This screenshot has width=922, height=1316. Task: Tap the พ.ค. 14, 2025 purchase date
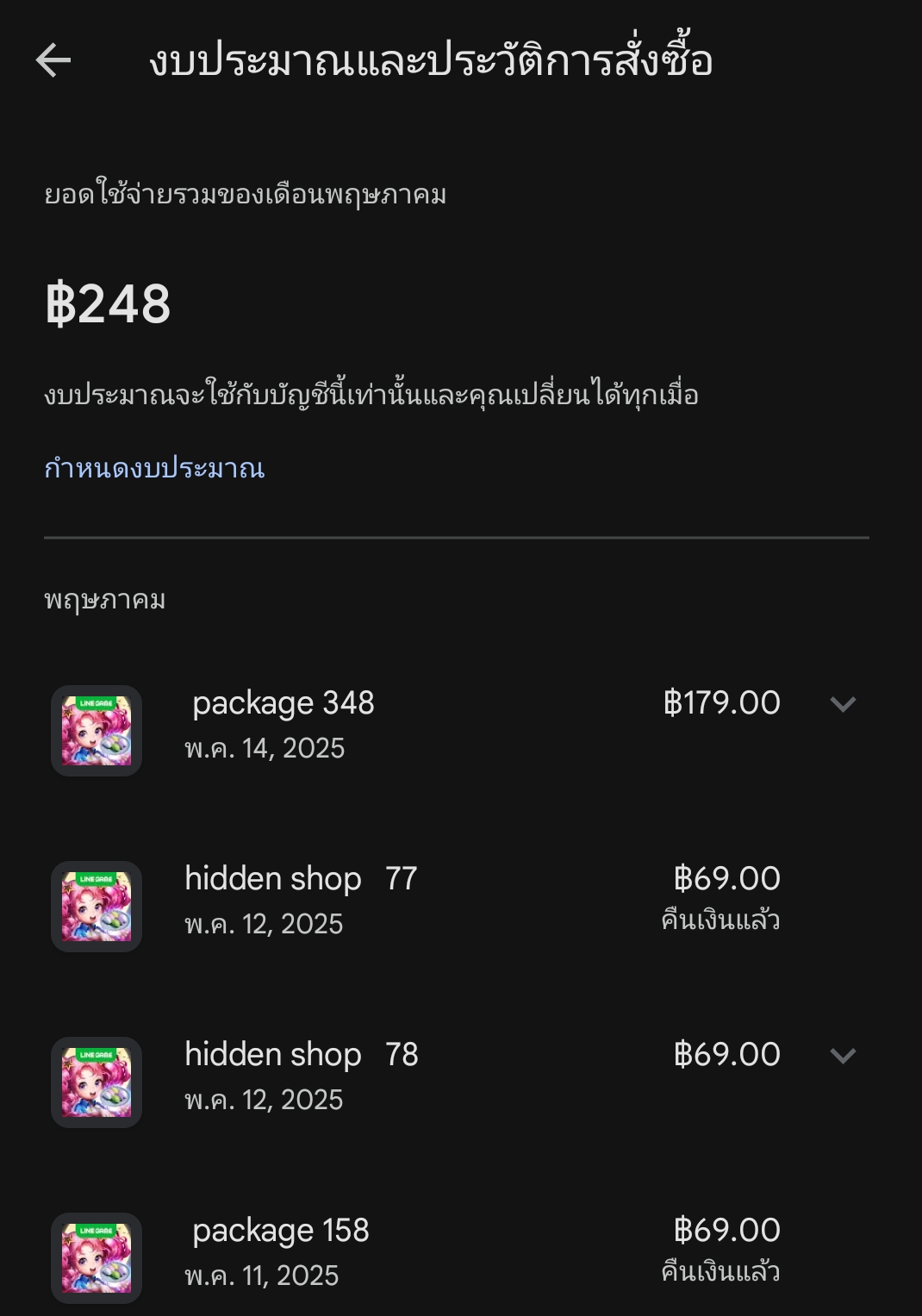(x=265, y=748)
